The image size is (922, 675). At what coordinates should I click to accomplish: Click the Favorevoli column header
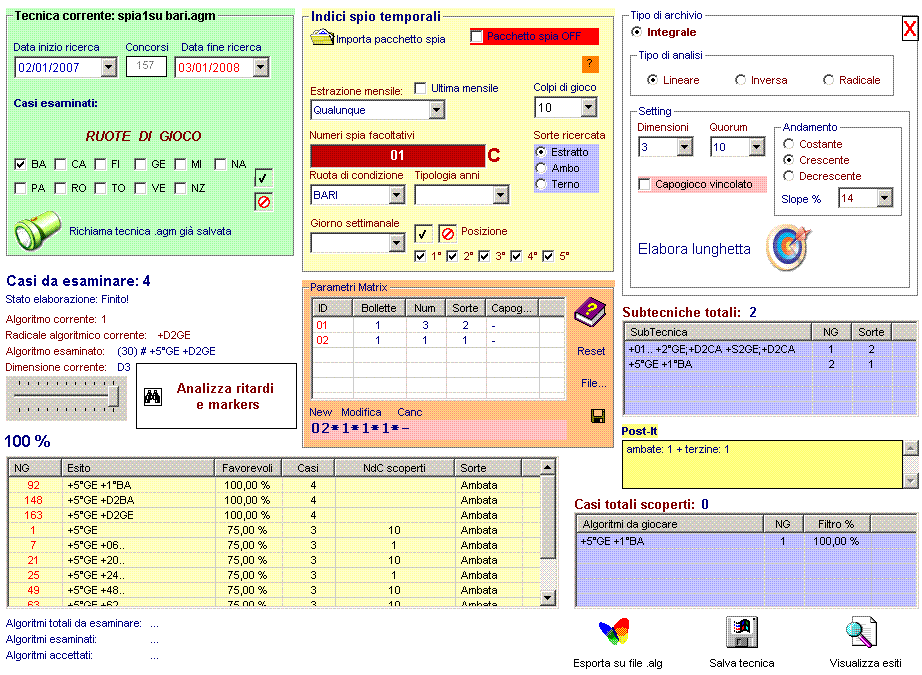(x=248, y=468)
